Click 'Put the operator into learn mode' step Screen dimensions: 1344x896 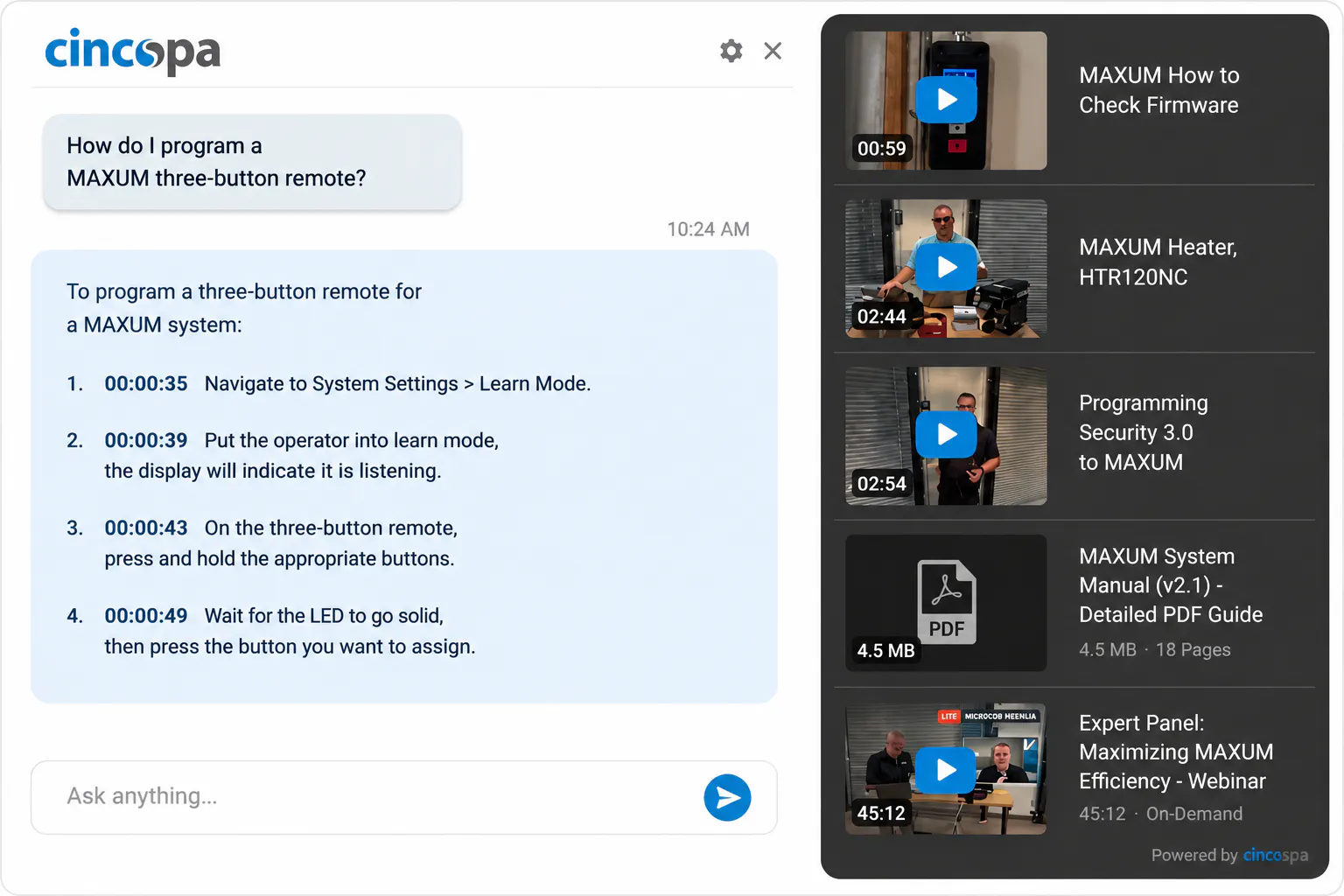pyautogui.click(x=351, y=440)
